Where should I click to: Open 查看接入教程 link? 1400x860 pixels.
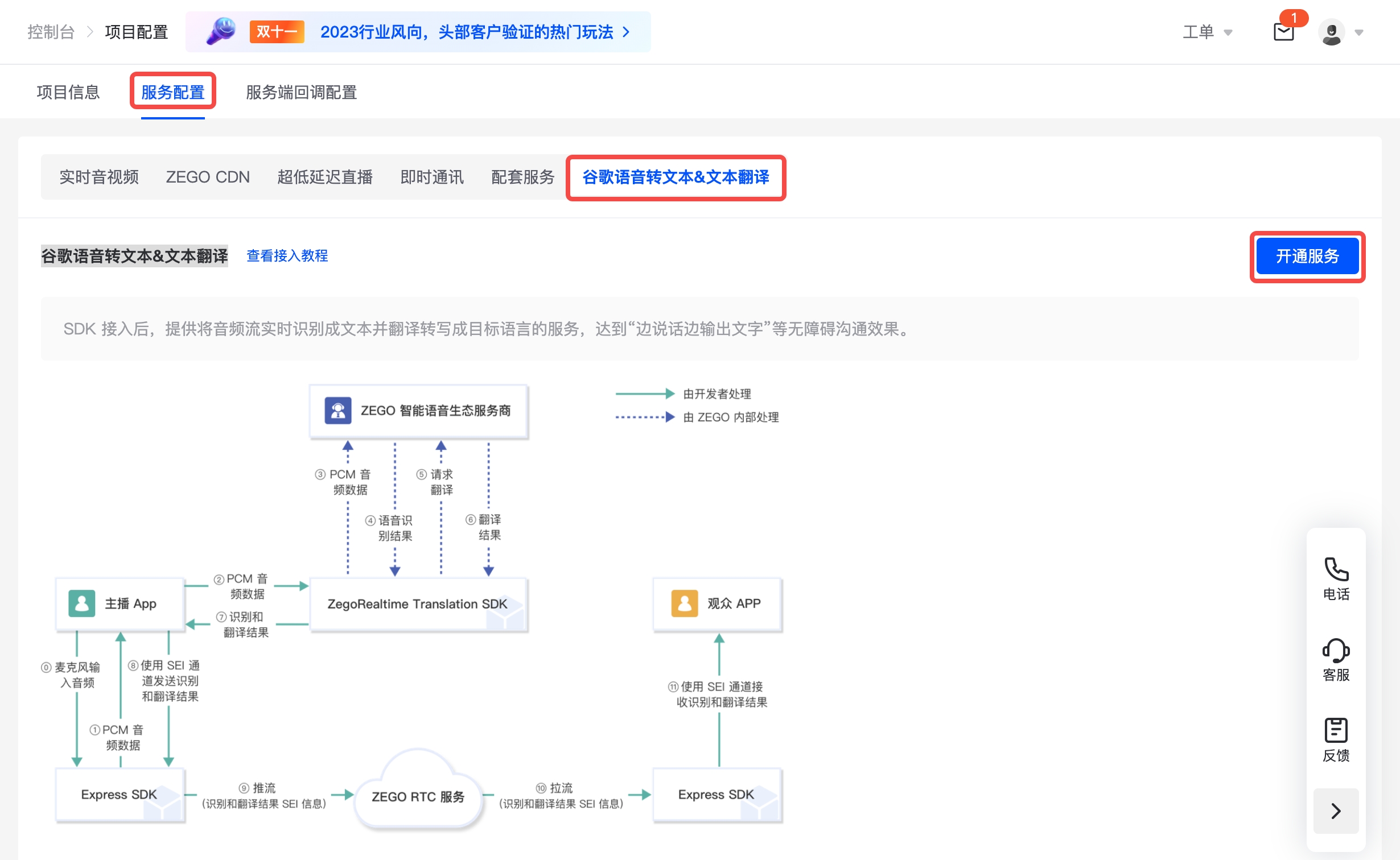[287, 255]
